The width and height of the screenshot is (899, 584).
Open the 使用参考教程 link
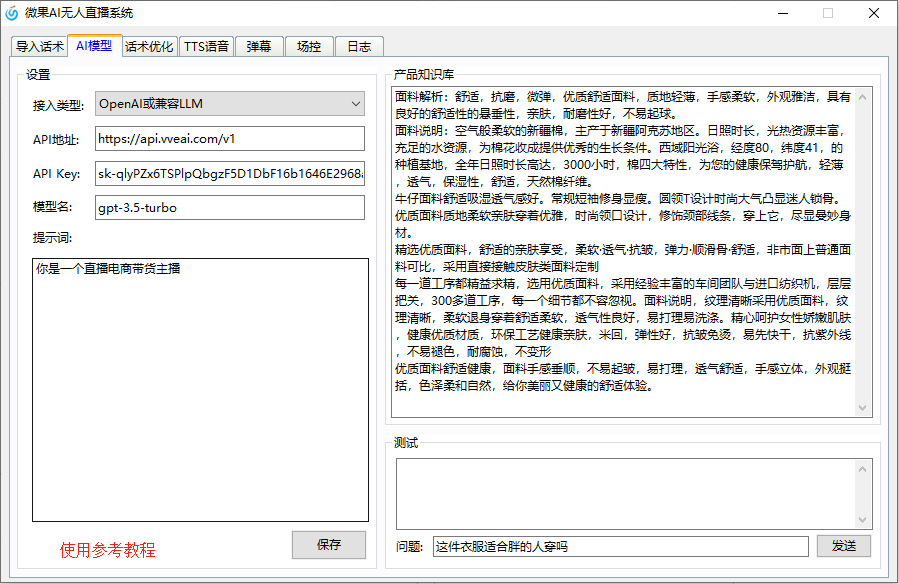tap(107, 550)
